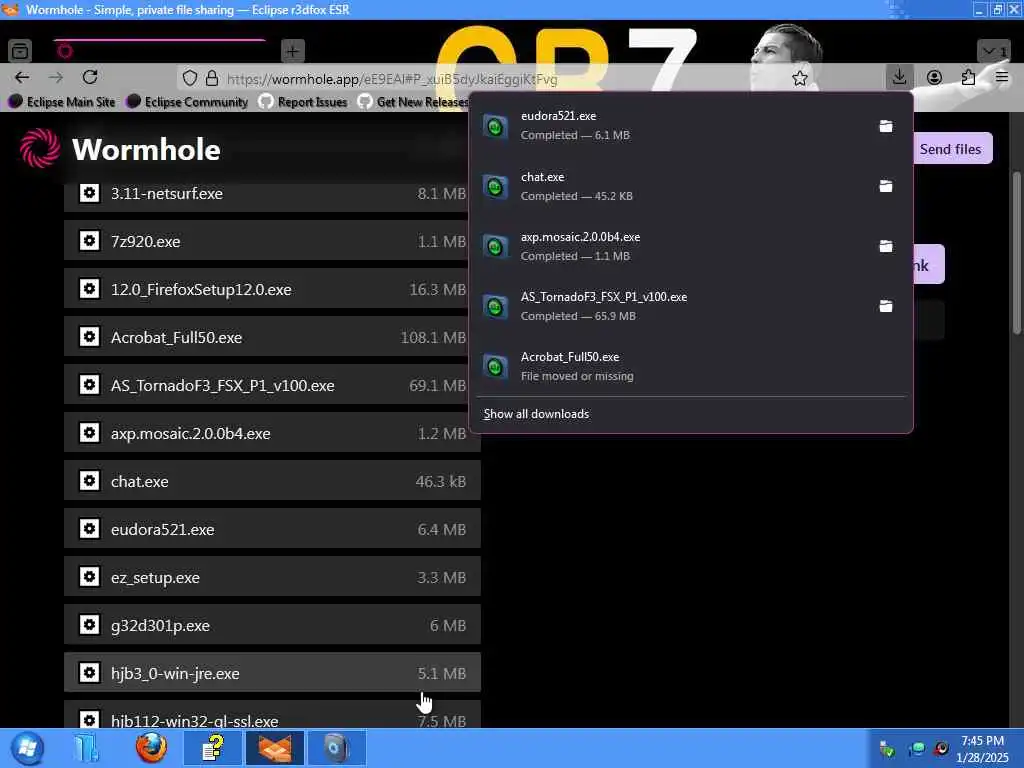Screen dimensions: 1024x768
Task: Bookmark this page with the star icon
Action: coord(799,78)
